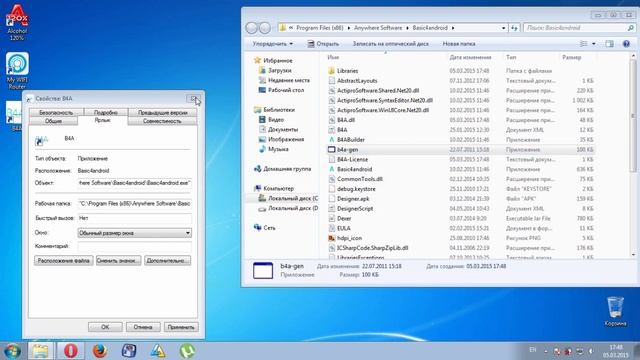Open the Recycle Bin (Корзина) on the desktop
Screen dimensions: 640x360
pos(616,311)
